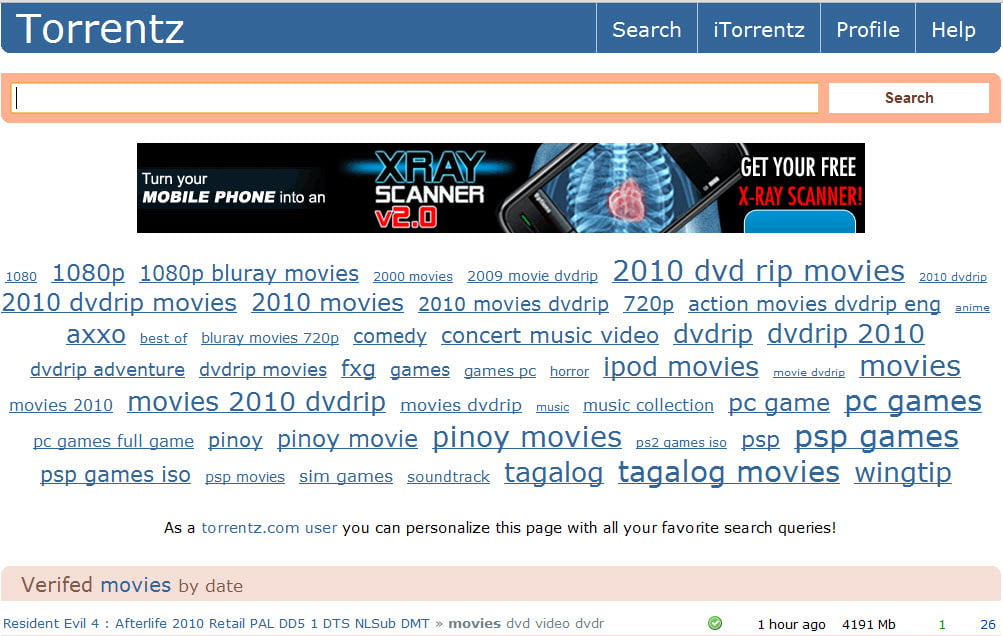Click the small '2010 dvdrip' tag

tap(952, 277)
